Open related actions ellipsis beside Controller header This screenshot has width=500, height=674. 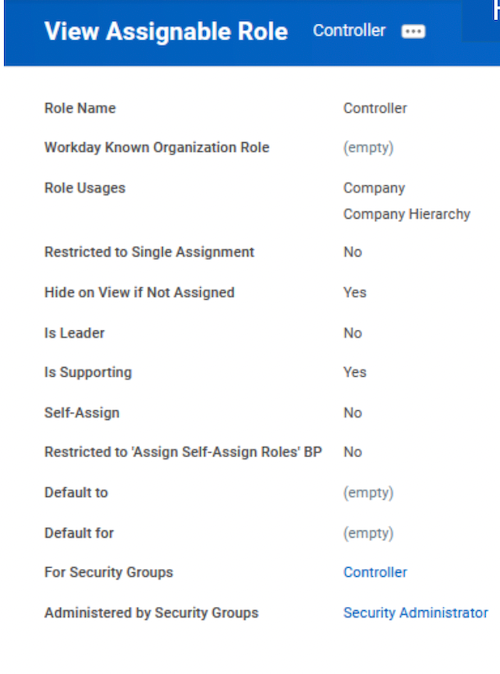pos(413,31)
